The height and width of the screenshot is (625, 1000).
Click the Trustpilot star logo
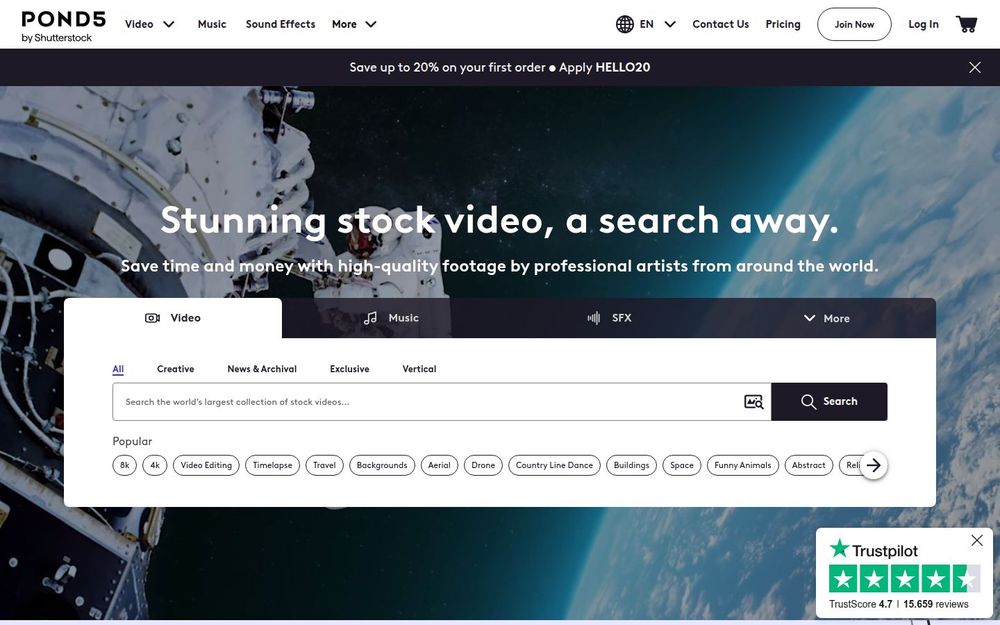point(839,548)
